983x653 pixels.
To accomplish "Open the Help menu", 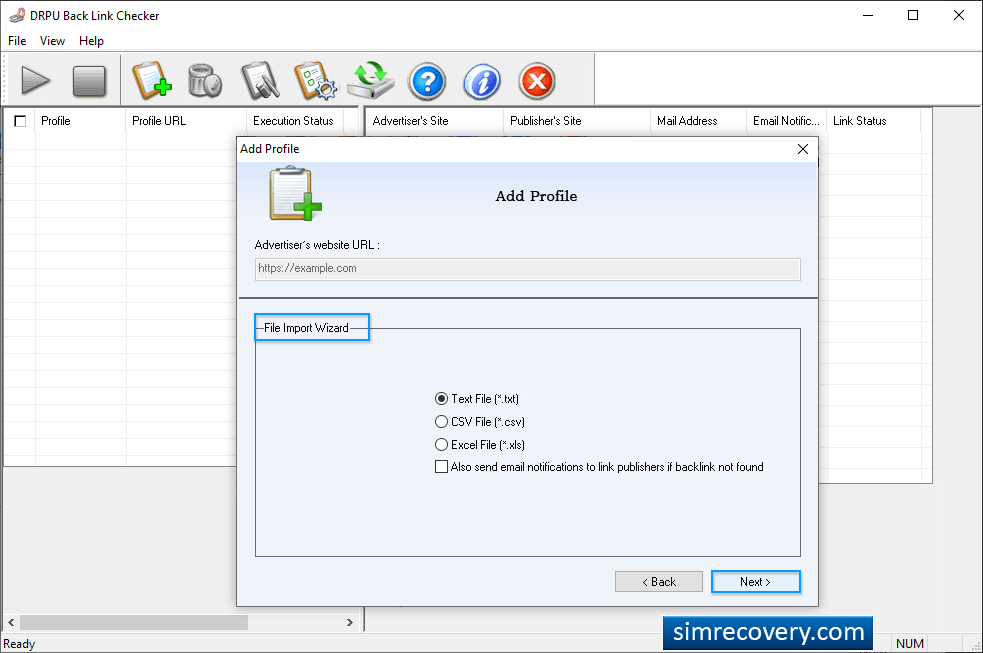I will pyautogui.click(x=91, y=41).
